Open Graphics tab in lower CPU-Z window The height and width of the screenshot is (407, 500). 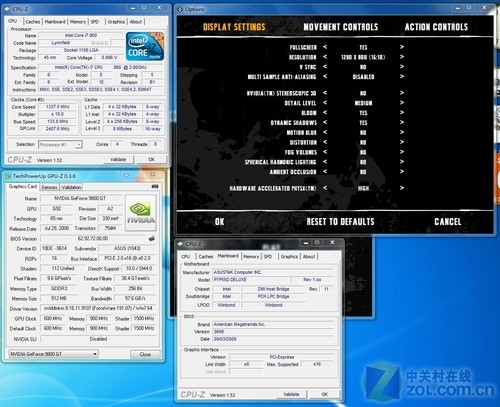pyautogui.click(x=289, y=256)
